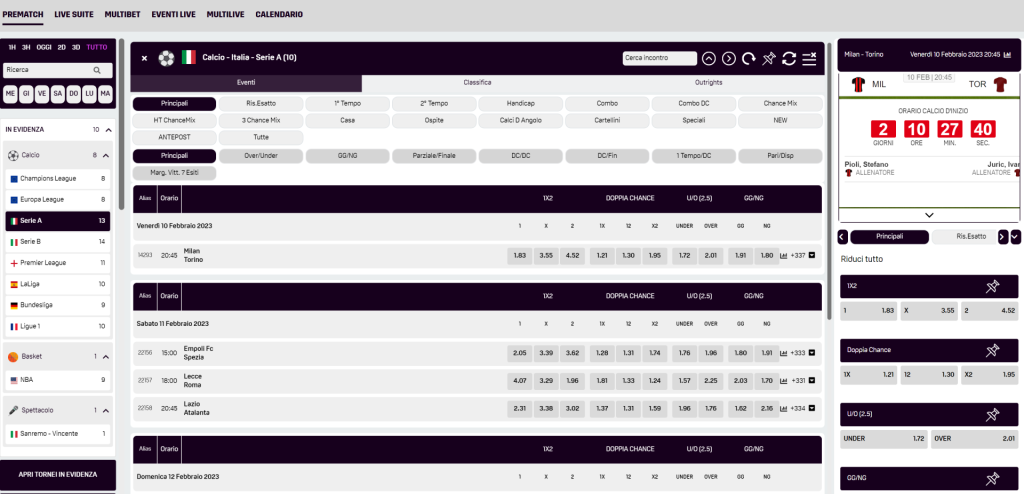Toggle the LU weekday filter
1024x494 pixels.
click(x=89, y=94)
